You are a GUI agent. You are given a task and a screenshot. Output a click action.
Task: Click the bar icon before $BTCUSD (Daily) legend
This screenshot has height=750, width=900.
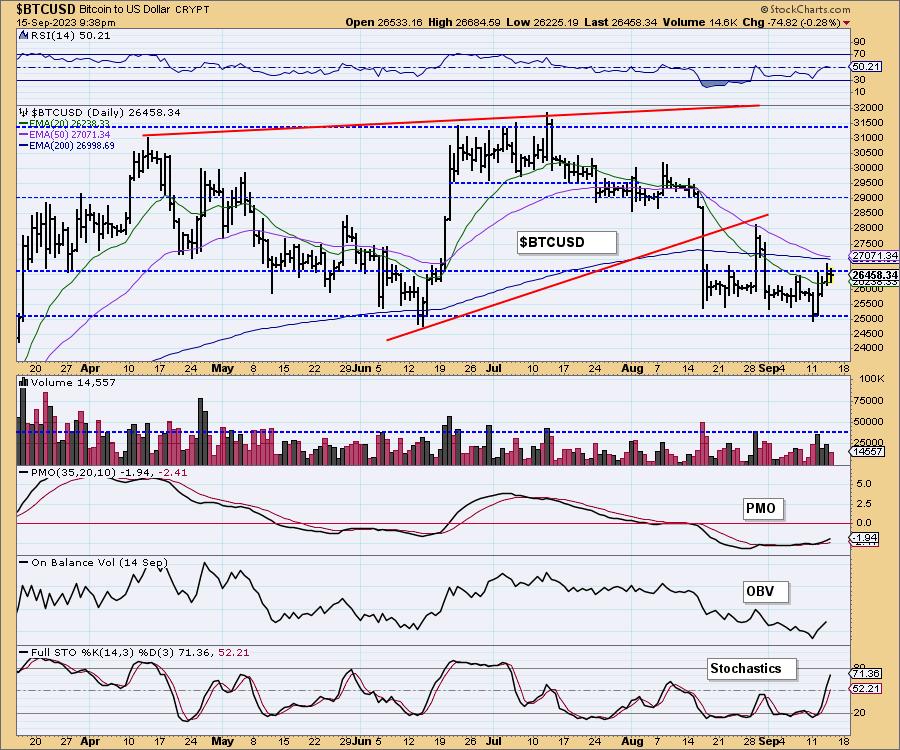[x=24, y=112]
